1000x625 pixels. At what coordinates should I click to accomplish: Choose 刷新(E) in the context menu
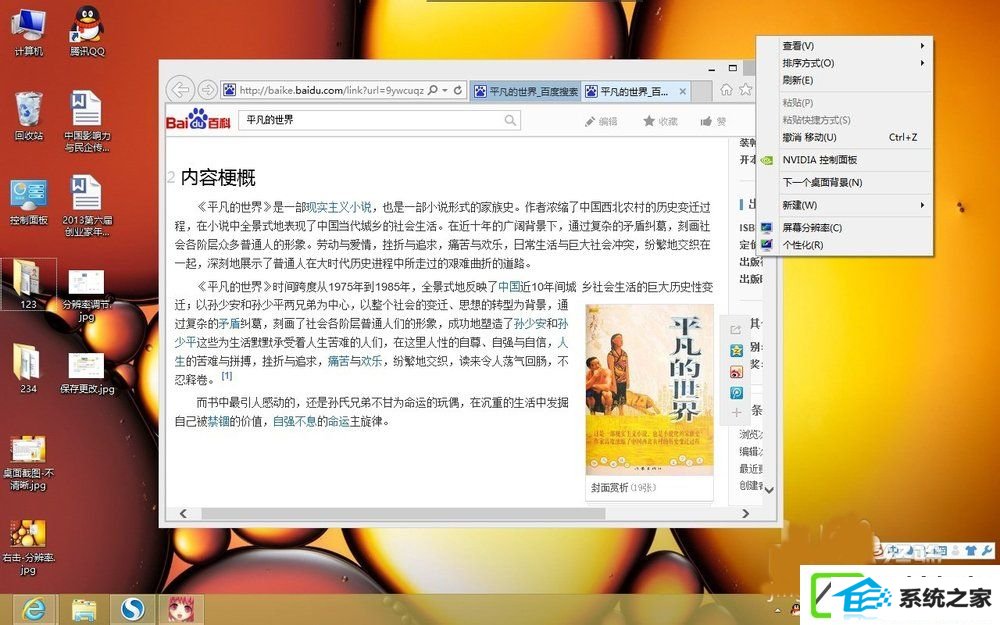click(x=844, y=80)
